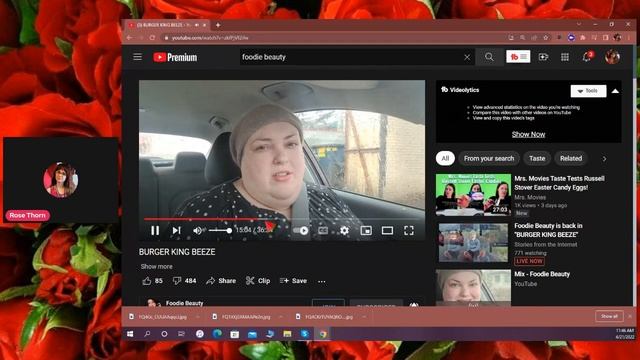This screenshot has height=360, width=640.
Task: Open the first downloaded jpg file
Action: pyautogui.click(x=158, y=317)
